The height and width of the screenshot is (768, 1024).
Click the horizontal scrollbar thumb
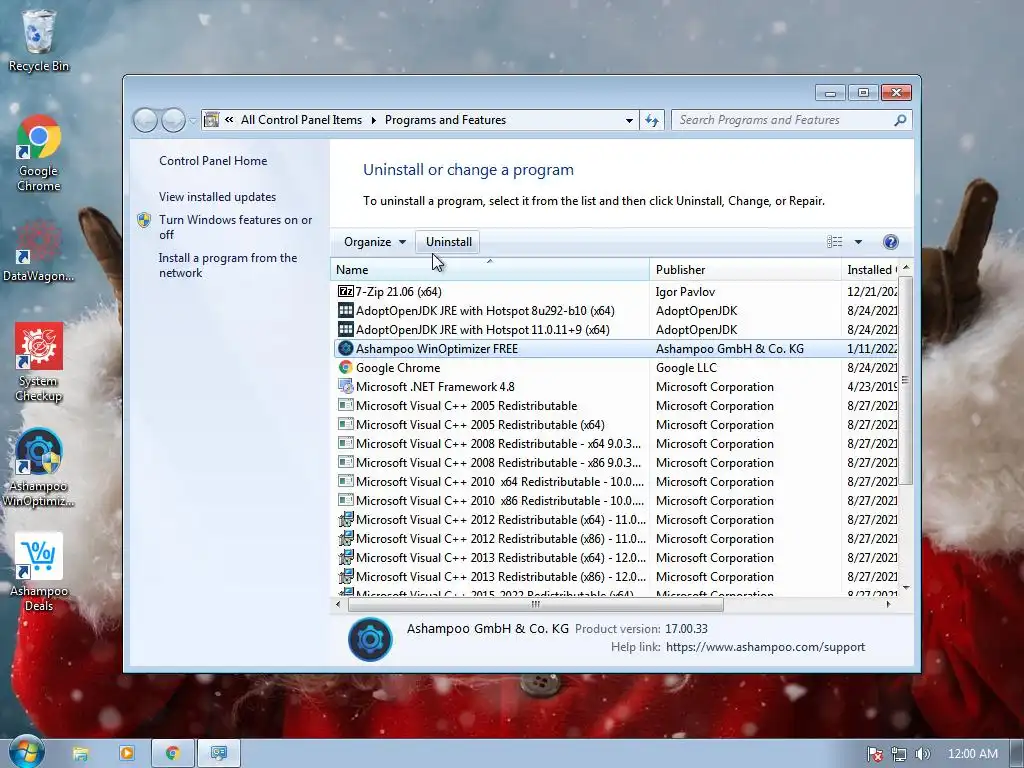point(536,605)
